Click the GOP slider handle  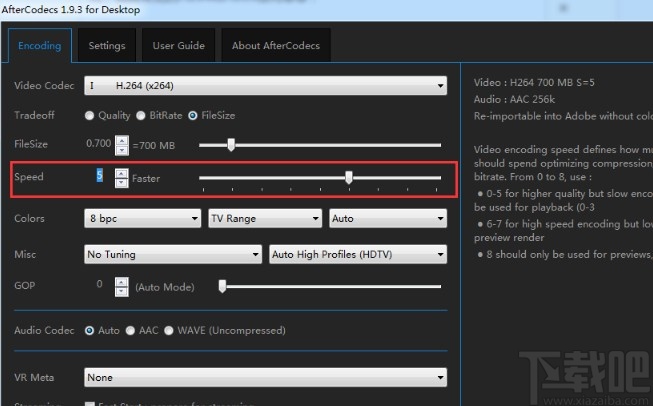point(222,286)
